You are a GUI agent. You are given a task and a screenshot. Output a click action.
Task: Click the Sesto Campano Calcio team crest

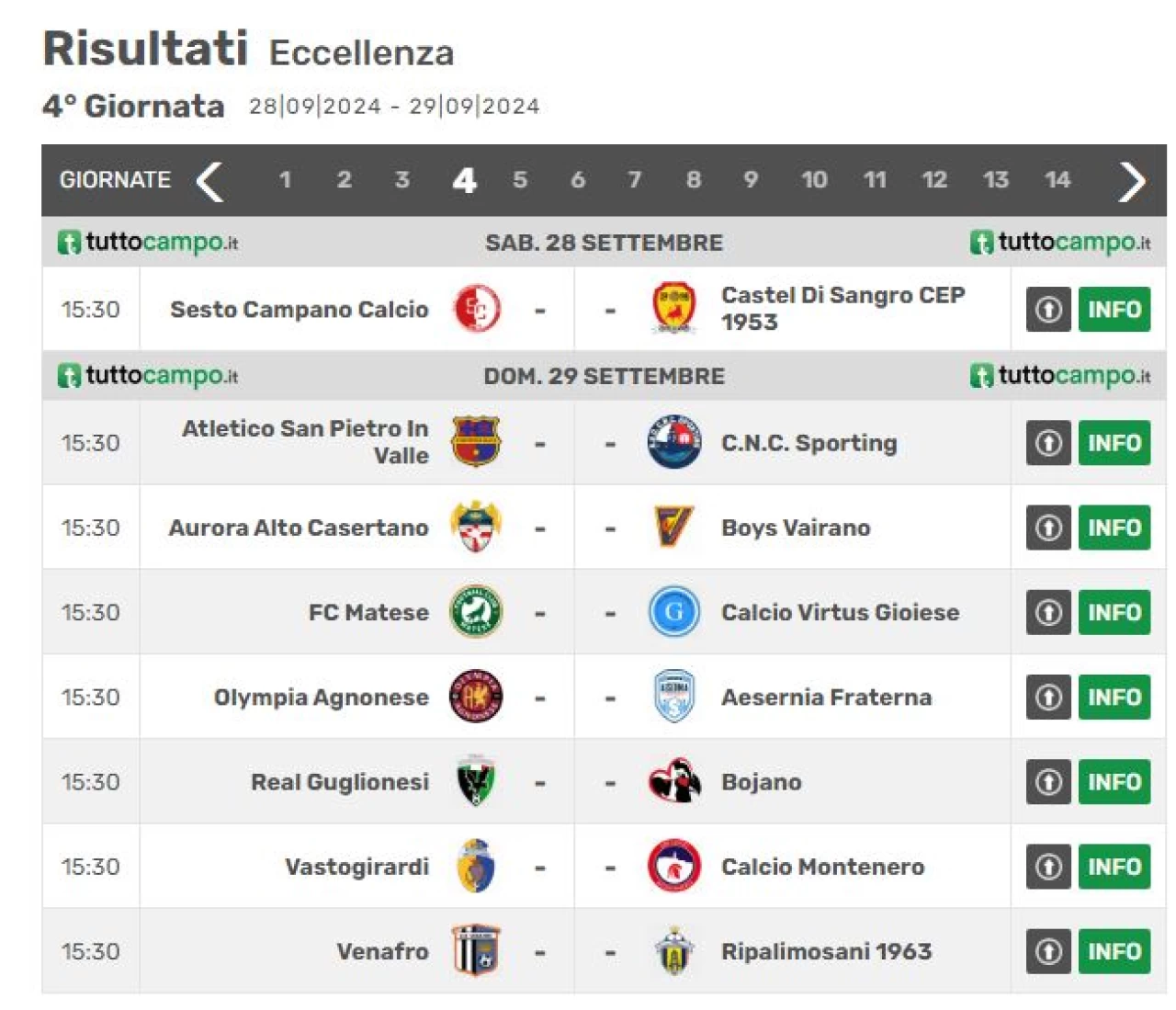(x=477, y=309)
